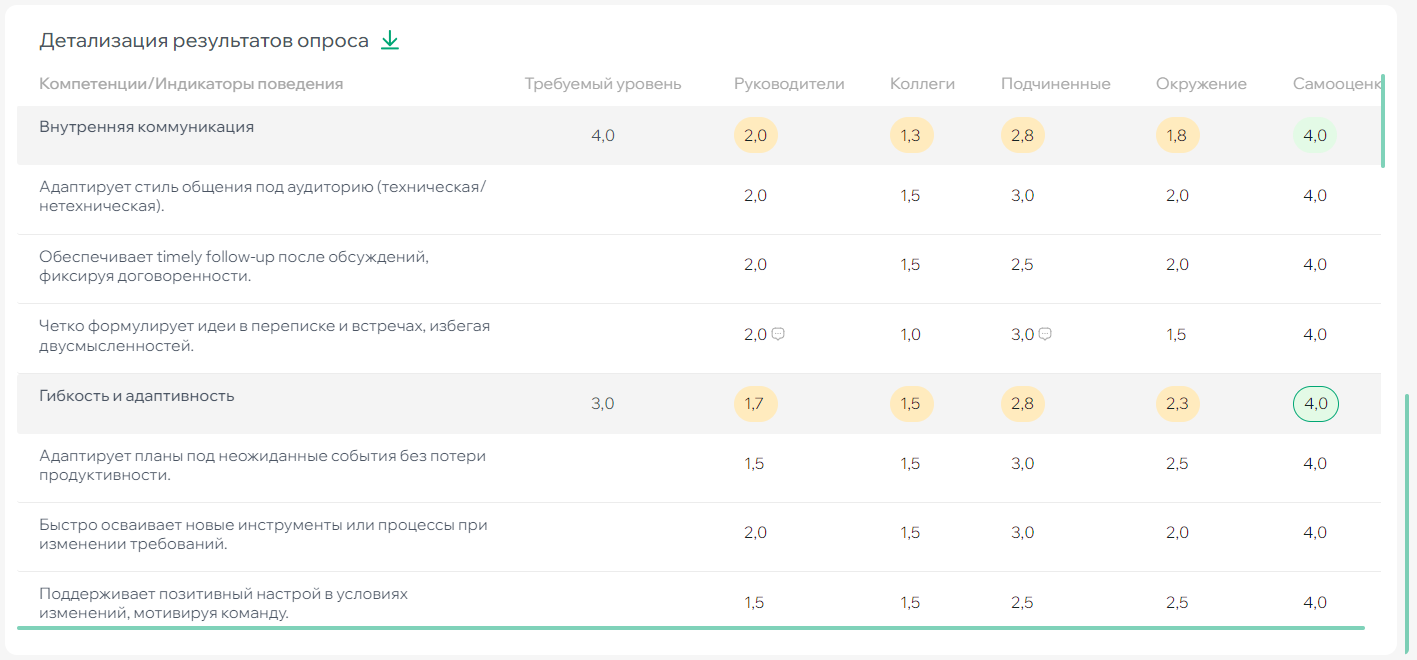Sort by the Самооценка column header
1417x660 pixels.
point(1337,83)
